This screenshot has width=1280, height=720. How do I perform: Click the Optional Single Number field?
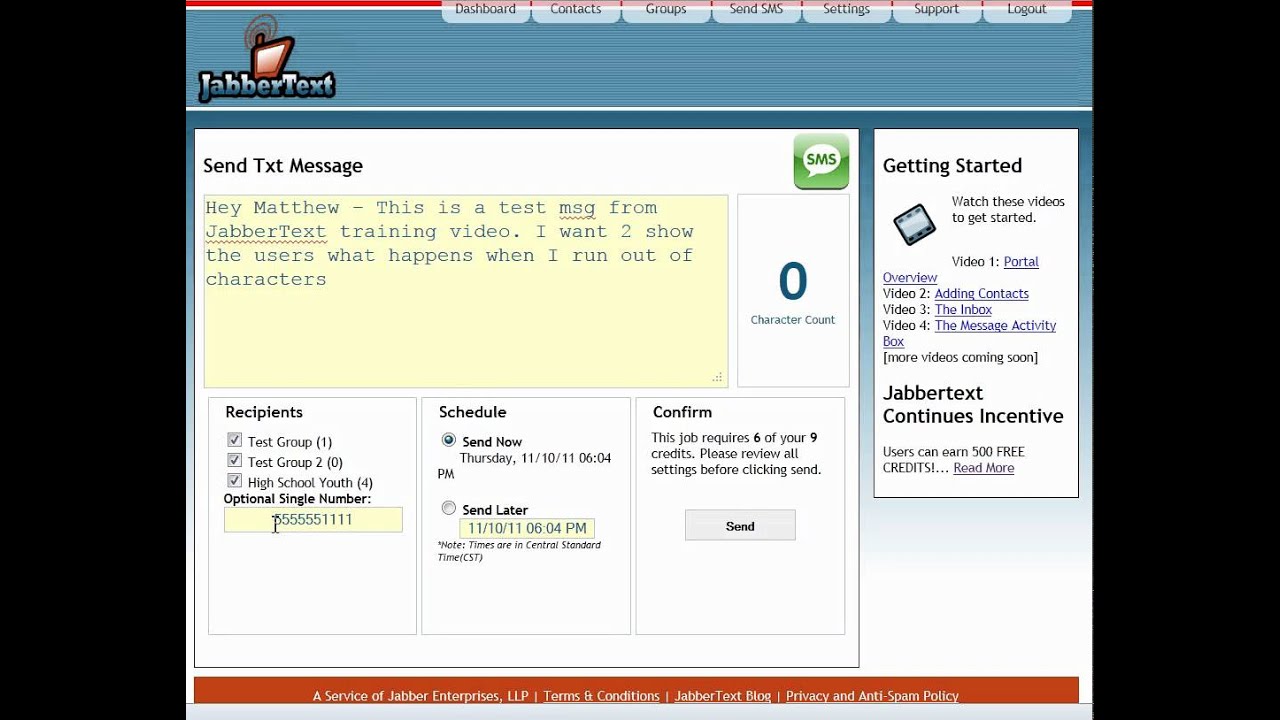coord(313,520)
